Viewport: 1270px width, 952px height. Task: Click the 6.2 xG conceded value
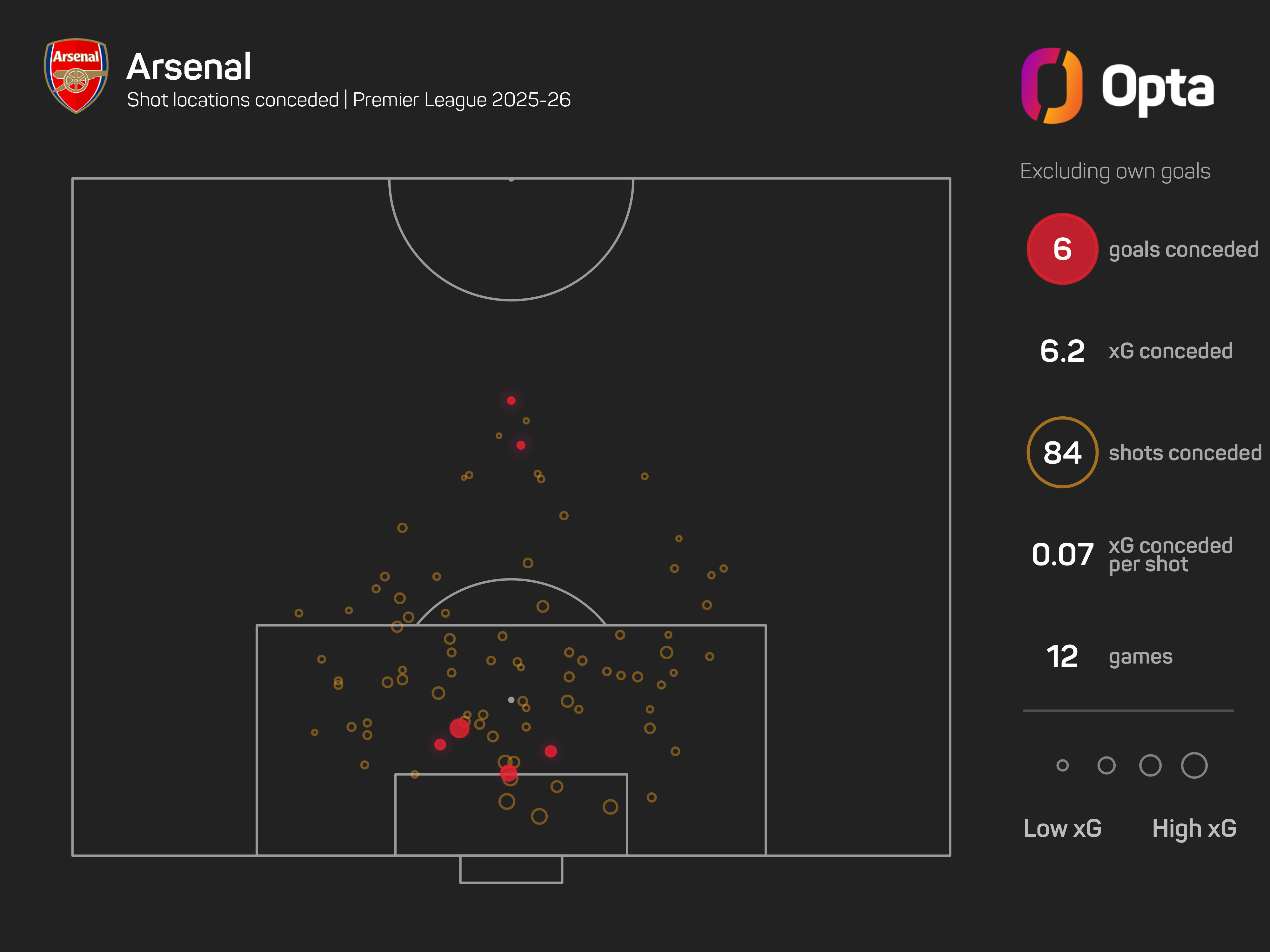coord(1062,351)
